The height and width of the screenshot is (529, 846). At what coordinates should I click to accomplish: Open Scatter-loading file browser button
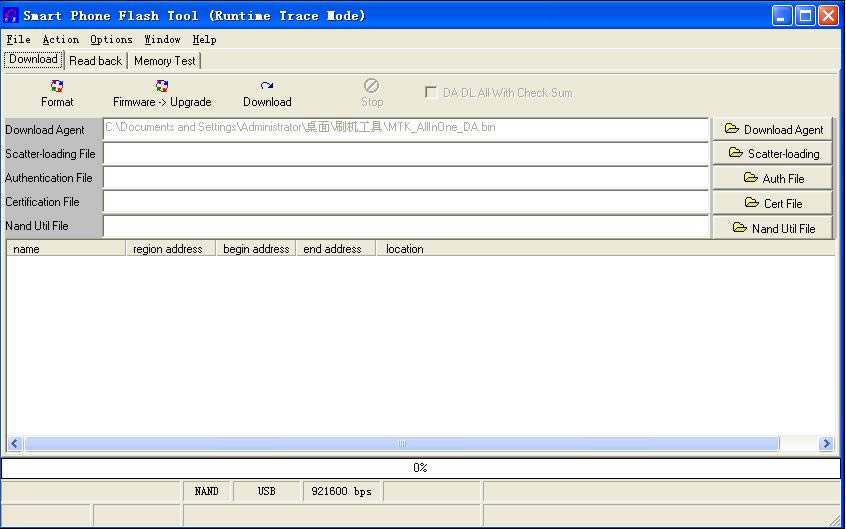[x=773, y=154]
